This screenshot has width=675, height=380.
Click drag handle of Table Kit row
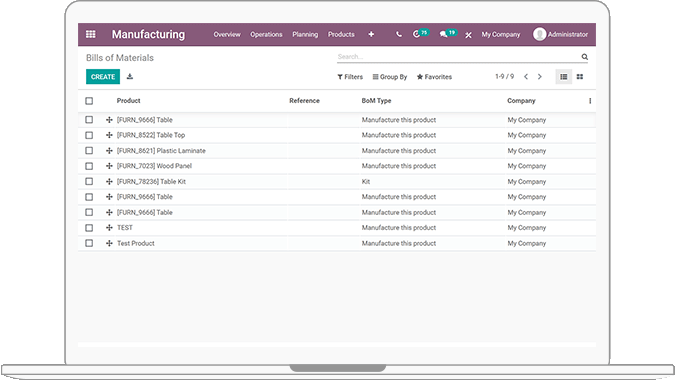pos(109,181)
